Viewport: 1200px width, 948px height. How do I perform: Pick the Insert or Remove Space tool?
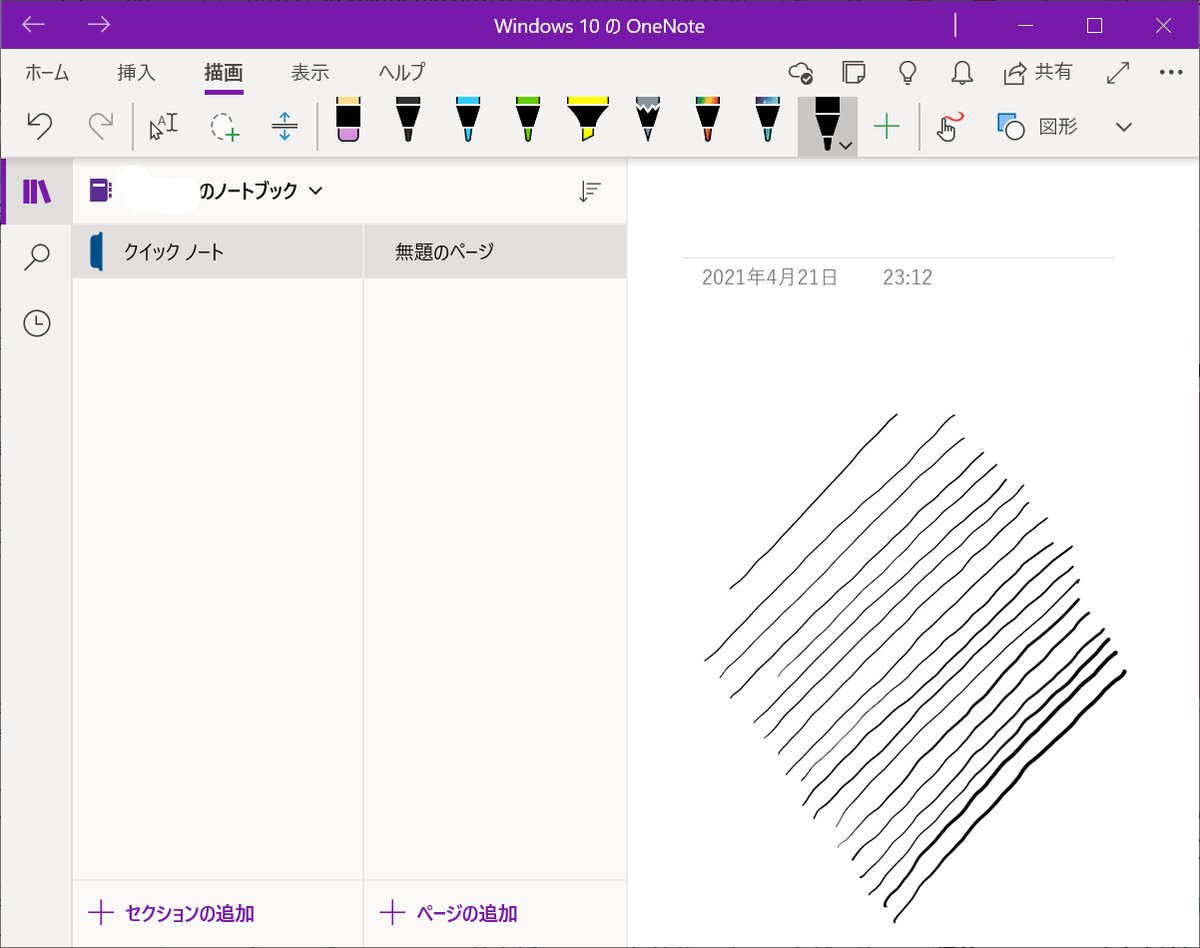pyautogui.click(x=285, y=127)
